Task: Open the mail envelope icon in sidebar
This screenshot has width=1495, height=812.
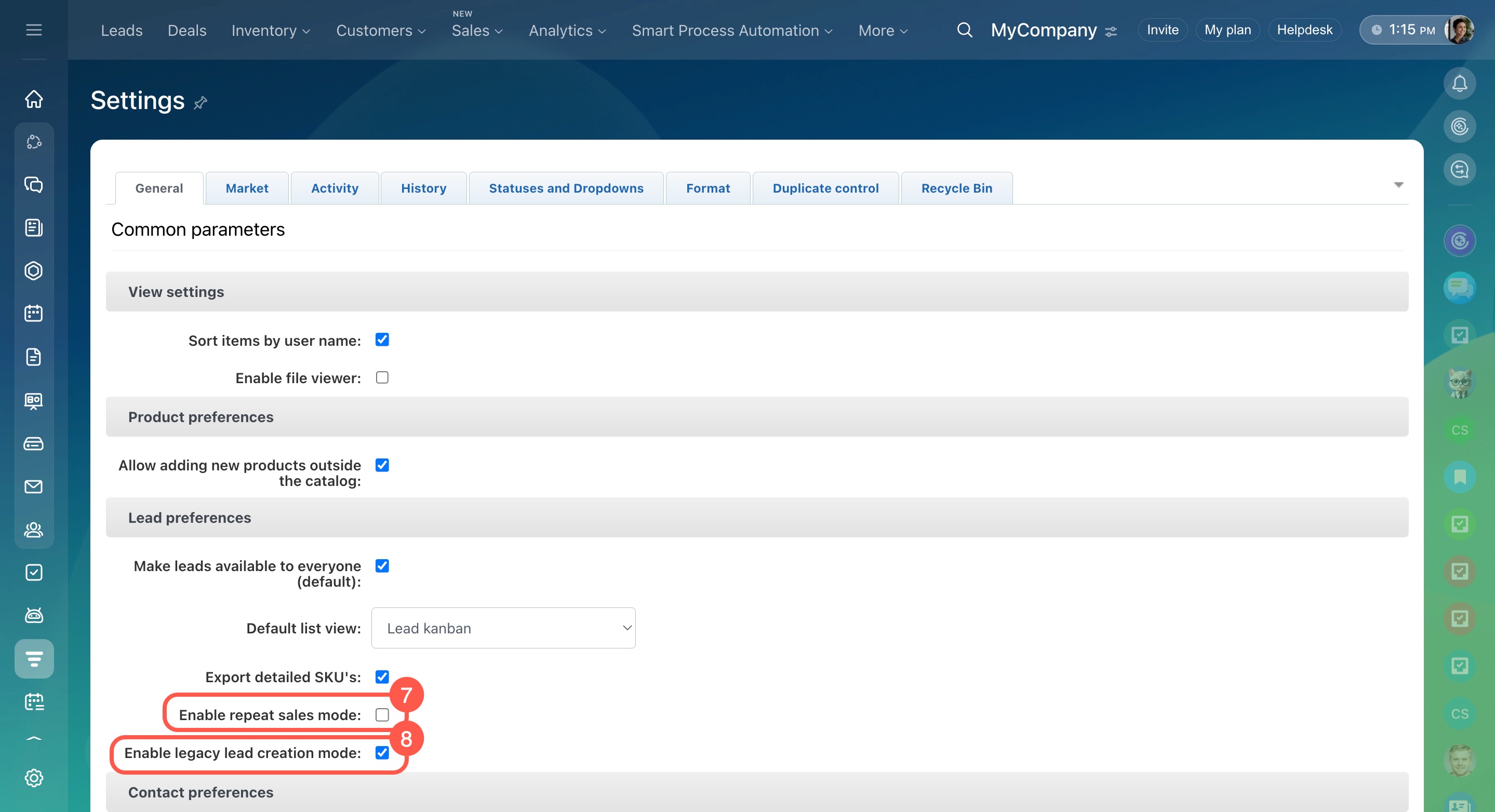Action: click(x=34, y=486)
